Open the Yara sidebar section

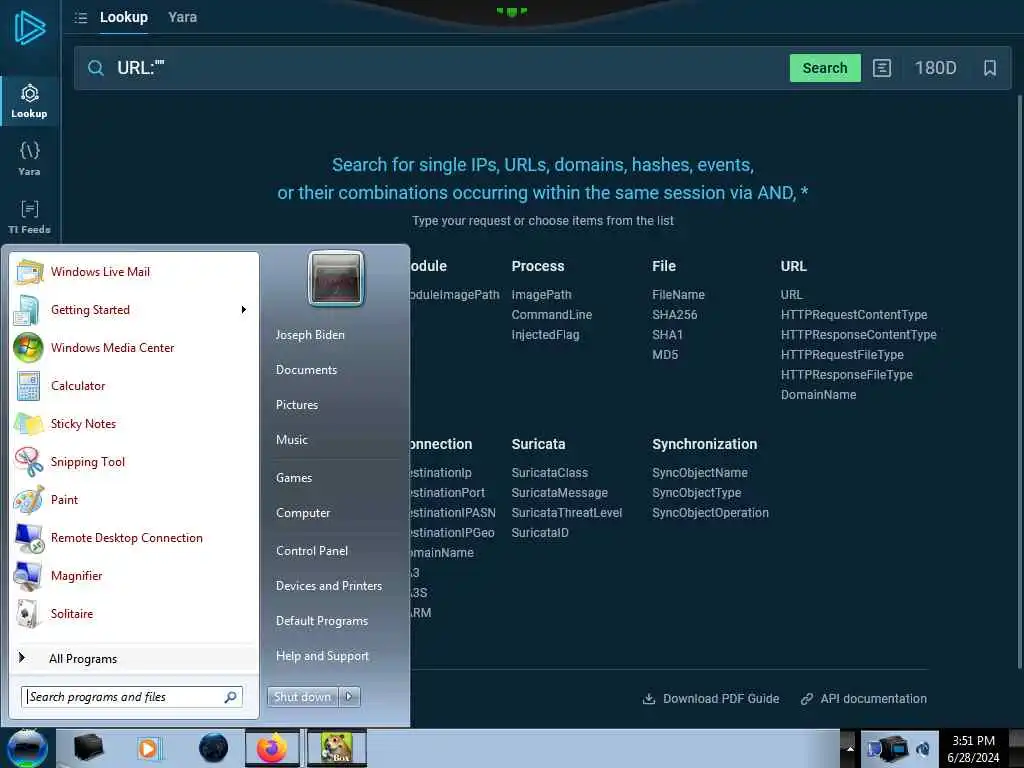click(x=29, y=159)
